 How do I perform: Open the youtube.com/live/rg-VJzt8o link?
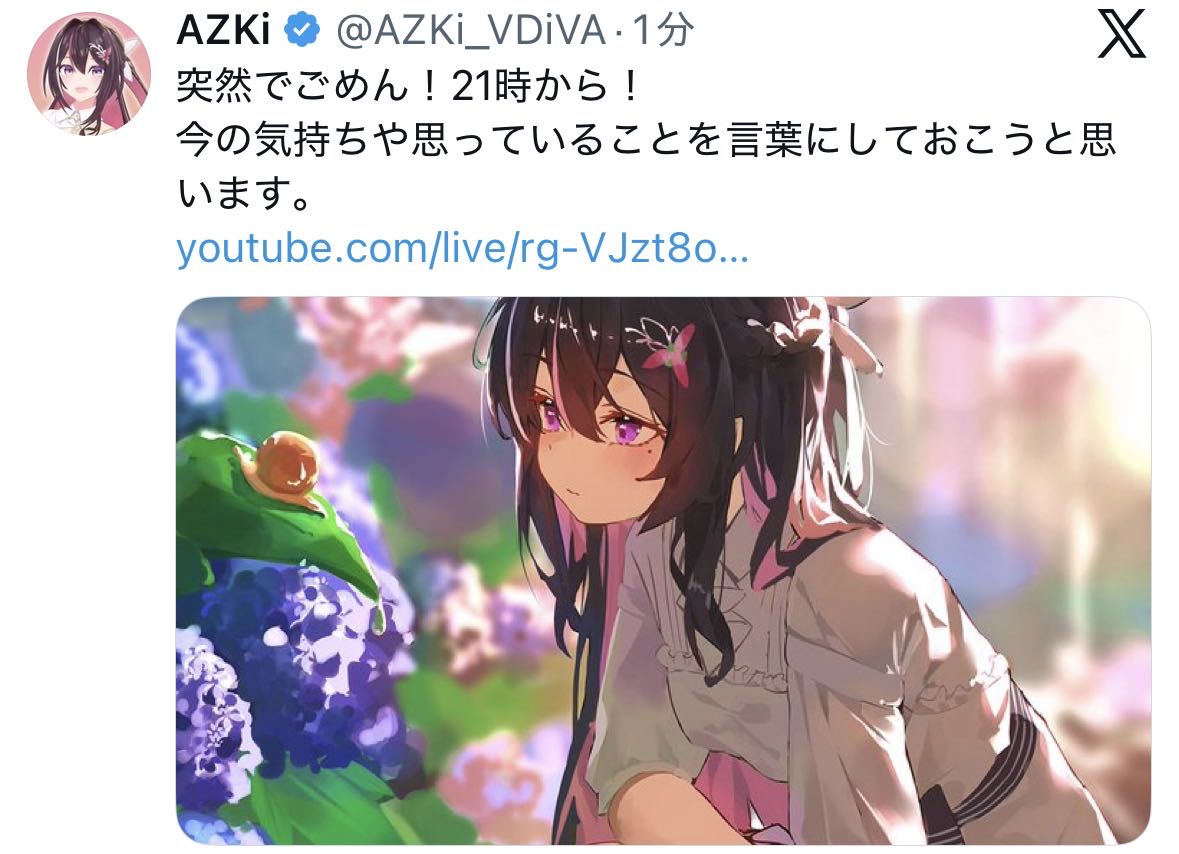(462, 248)
